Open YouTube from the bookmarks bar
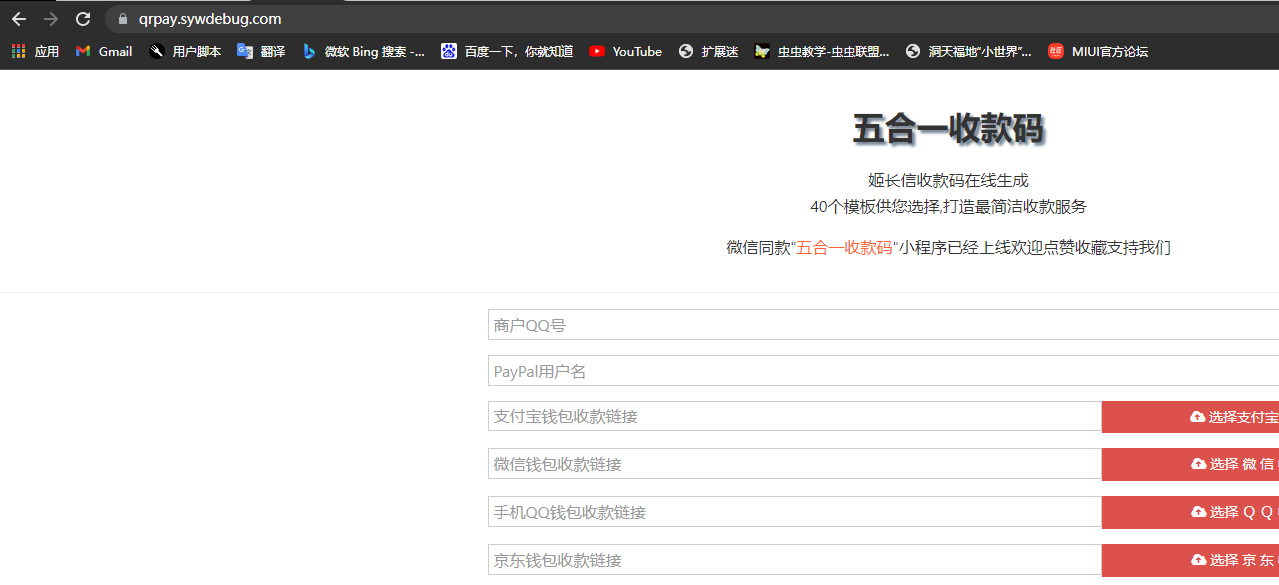This screenshot has width=1279, height=585. [625, 51]
